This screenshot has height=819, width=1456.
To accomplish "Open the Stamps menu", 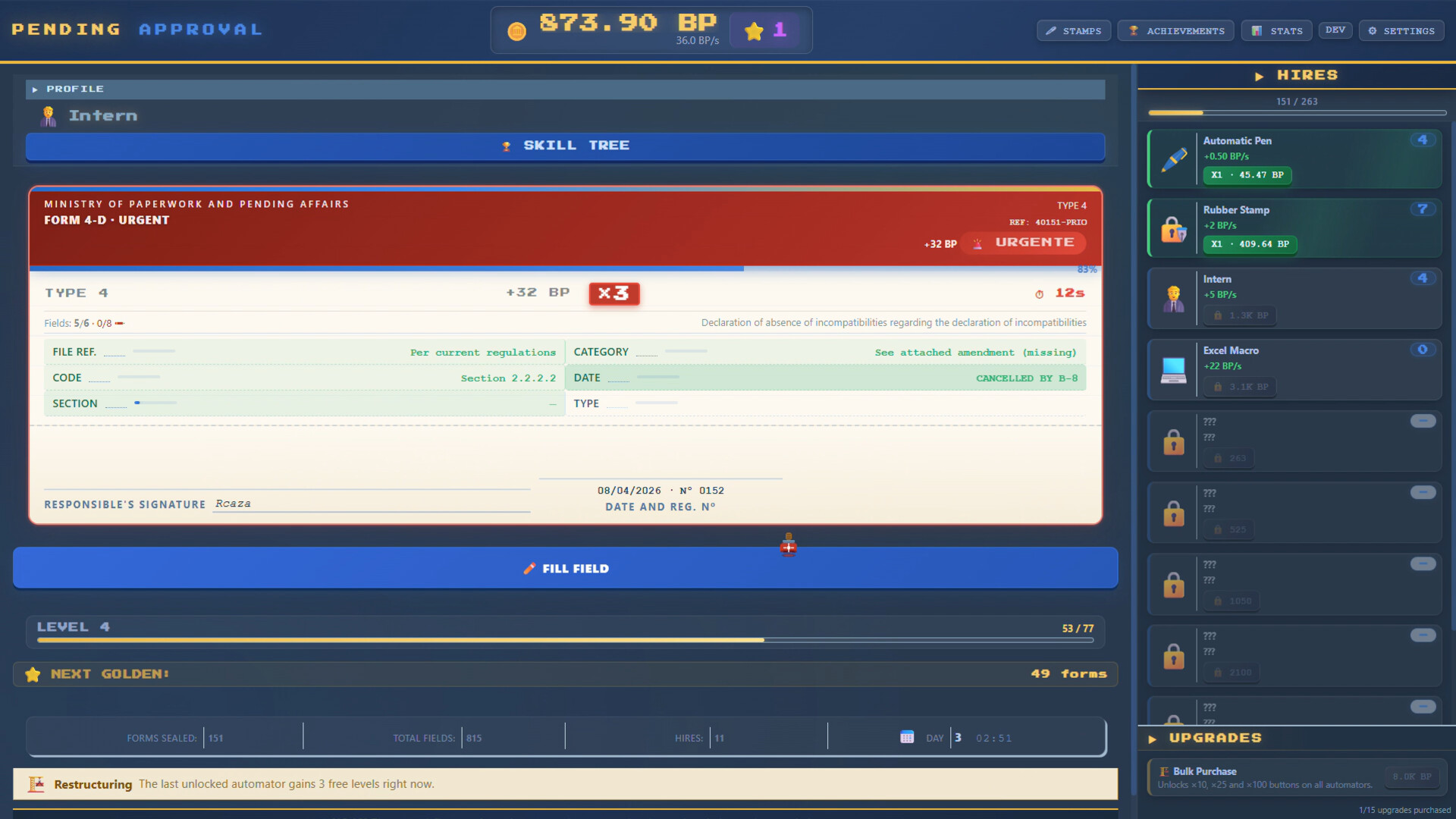I will coord(1073,31).
